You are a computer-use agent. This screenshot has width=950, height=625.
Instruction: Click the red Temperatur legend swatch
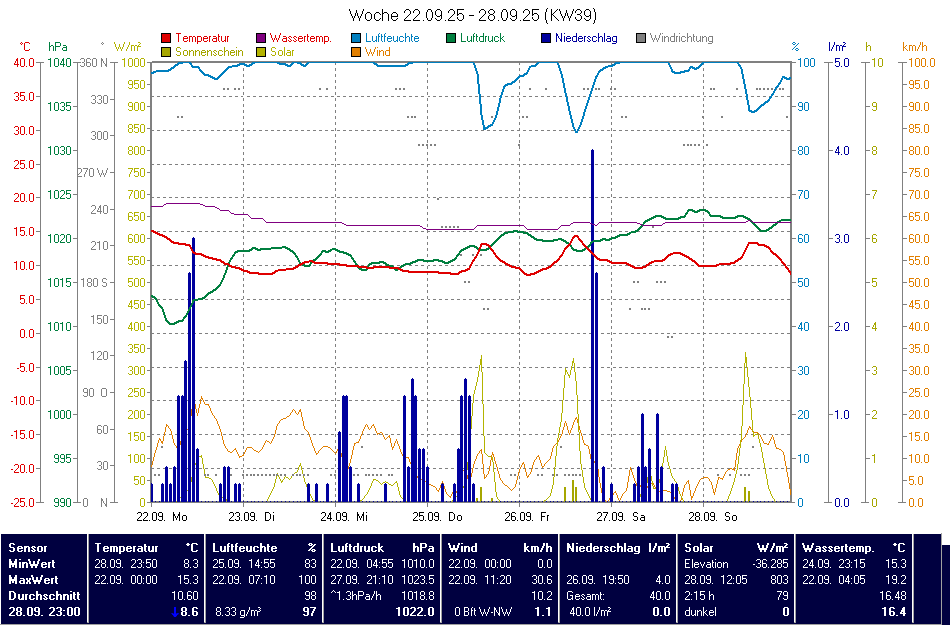[x=166, y=38]
